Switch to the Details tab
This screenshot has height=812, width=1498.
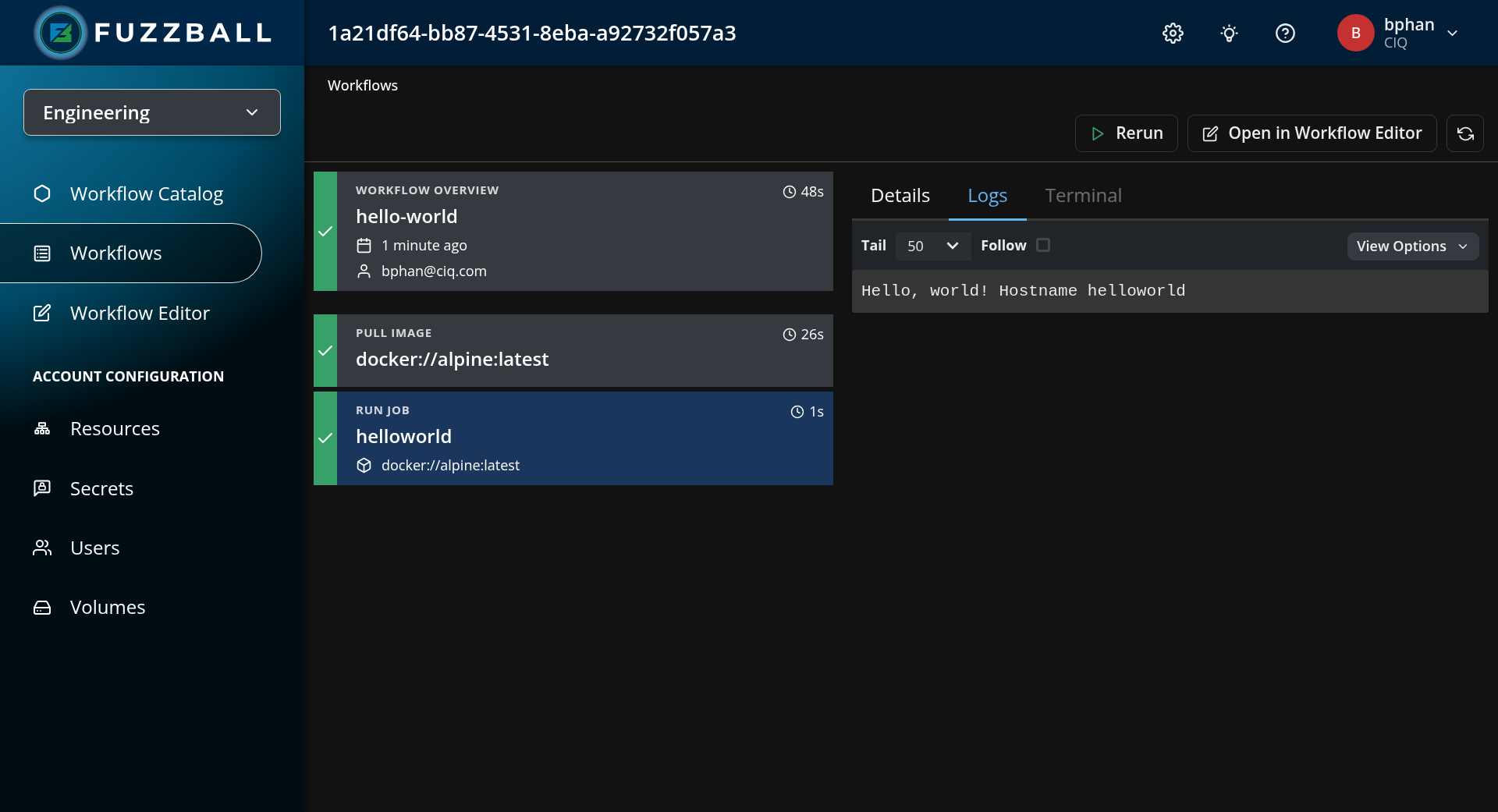900,196
